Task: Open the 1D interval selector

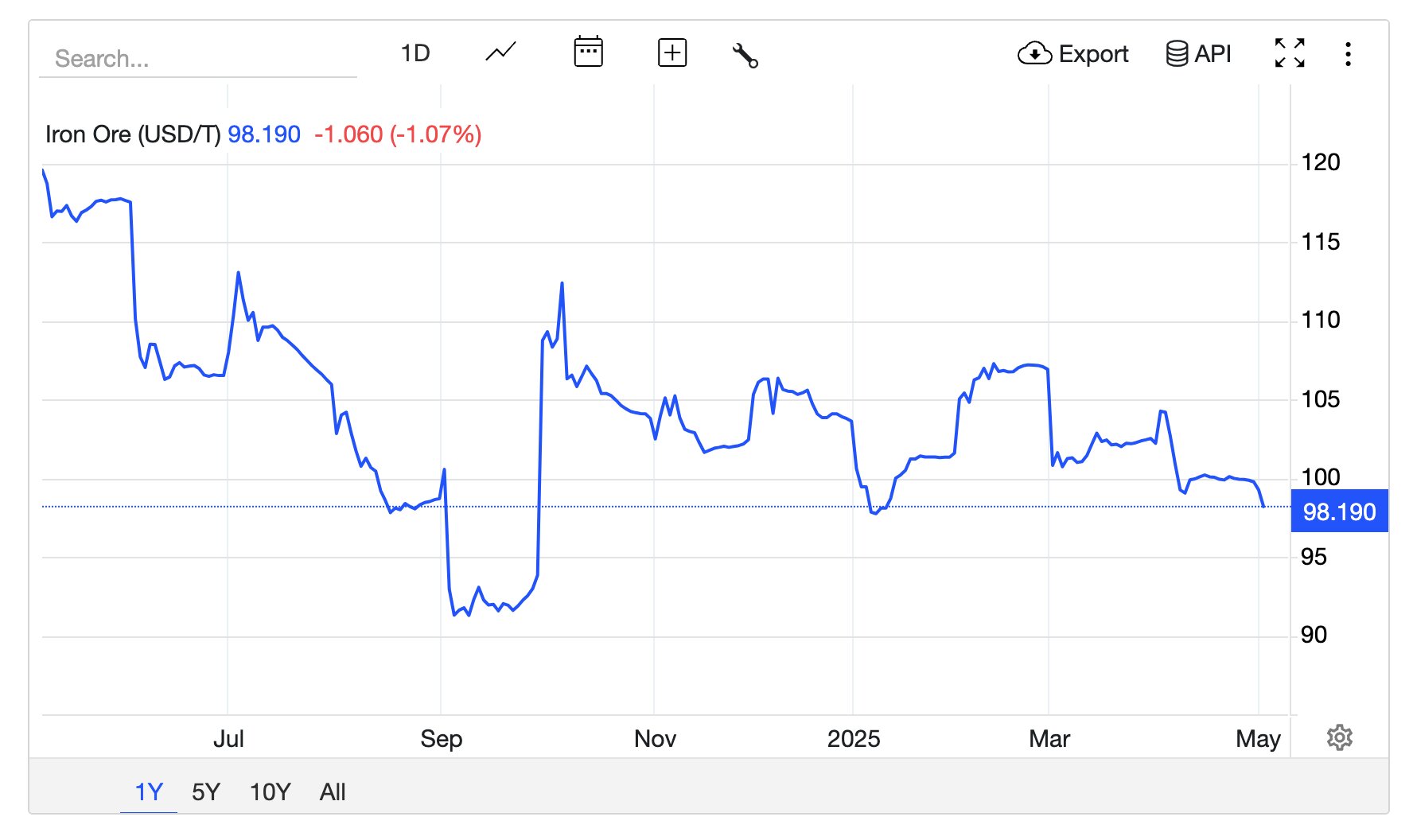Action: [415, 53]
